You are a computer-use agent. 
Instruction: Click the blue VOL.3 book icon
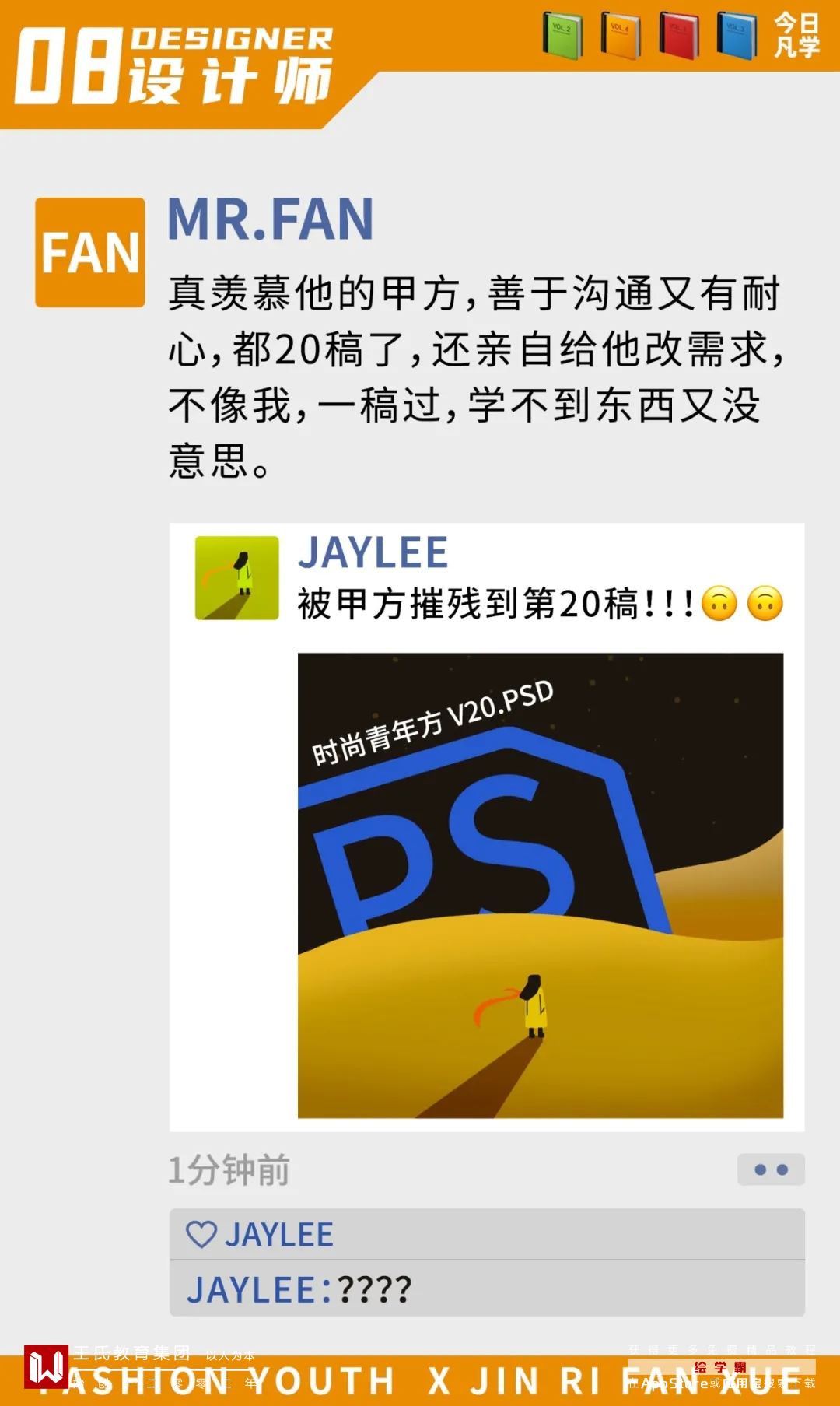(x=737, y=36)
